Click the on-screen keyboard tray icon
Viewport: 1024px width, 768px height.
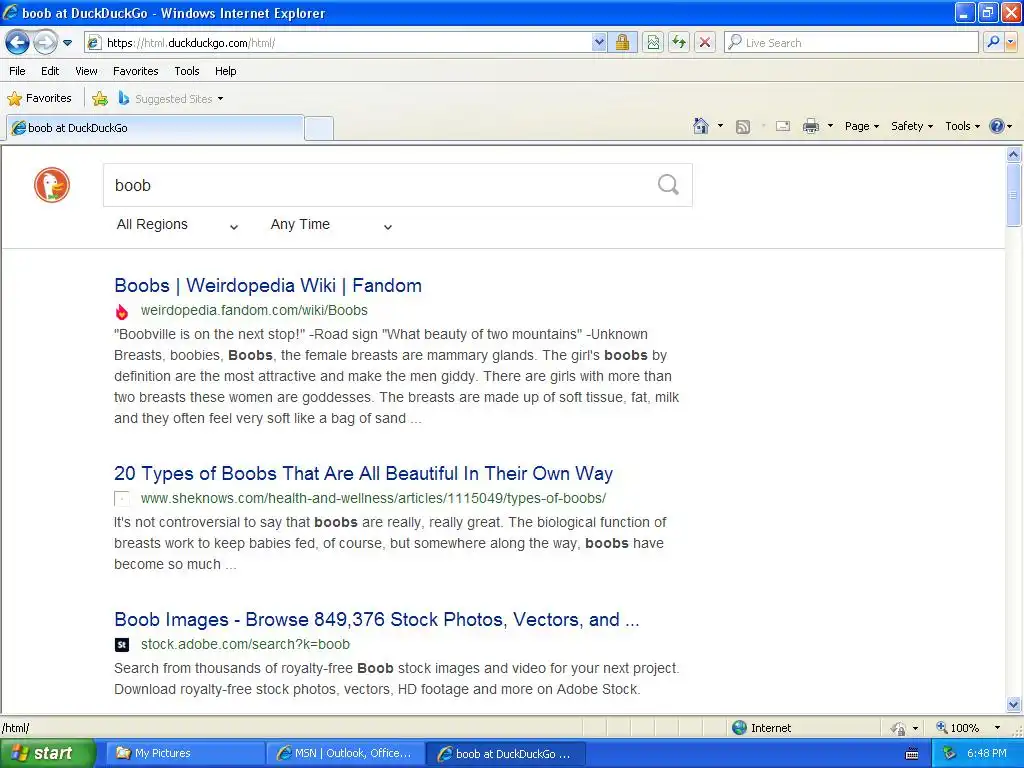tap(912, 754)
